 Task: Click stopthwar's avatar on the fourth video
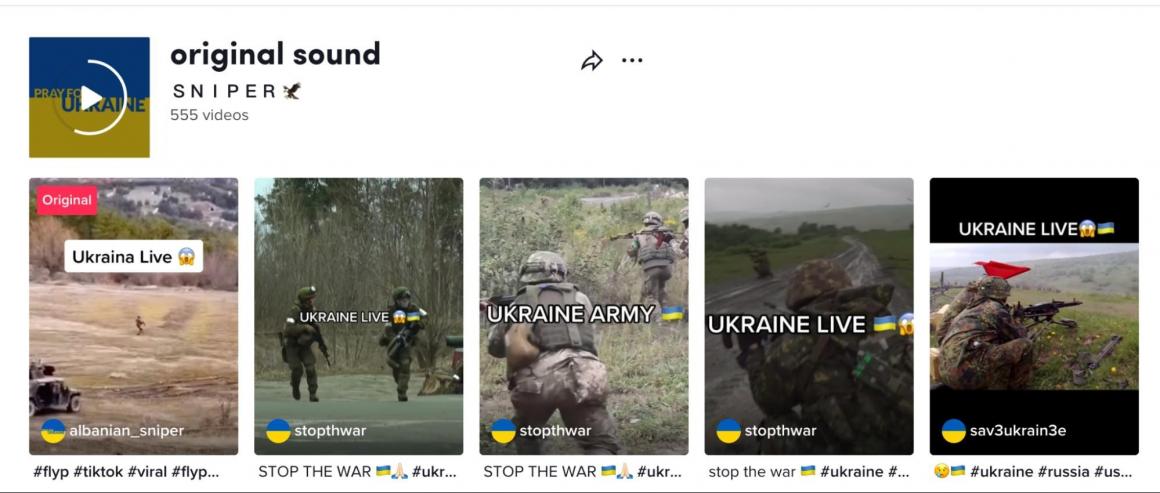point(729,431)
